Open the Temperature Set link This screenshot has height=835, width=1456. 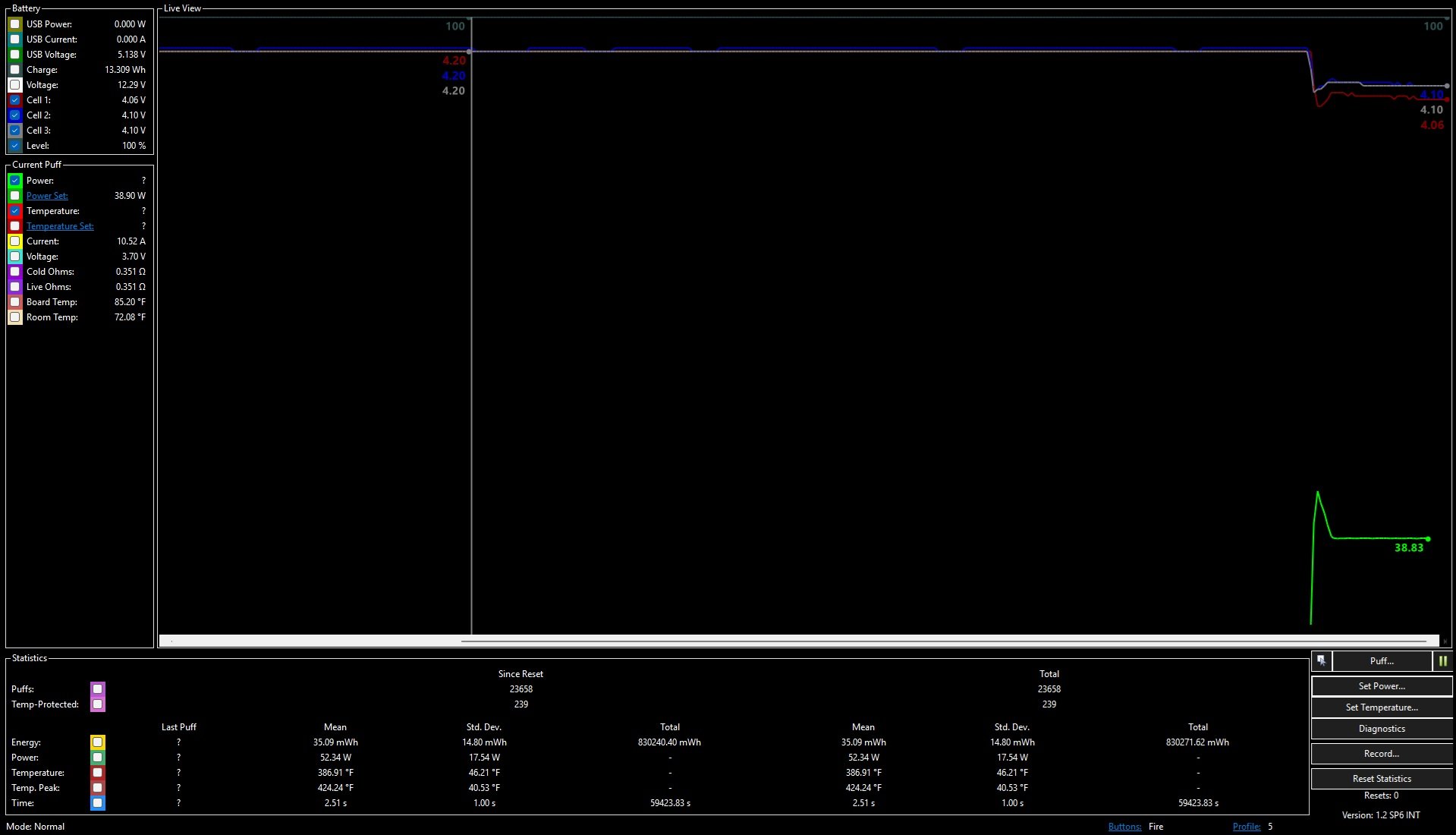[x=60, y=226]
